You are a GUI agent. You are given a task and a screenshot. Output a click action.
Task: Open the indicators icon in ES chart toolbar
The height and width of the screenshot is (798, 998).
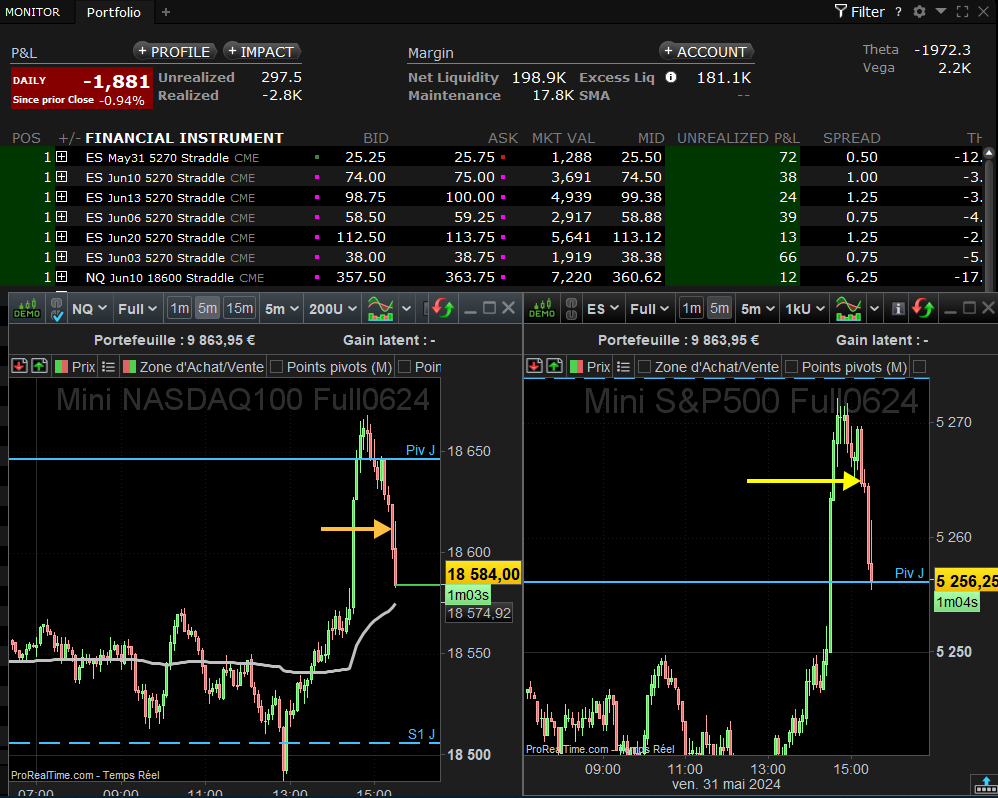848,309
